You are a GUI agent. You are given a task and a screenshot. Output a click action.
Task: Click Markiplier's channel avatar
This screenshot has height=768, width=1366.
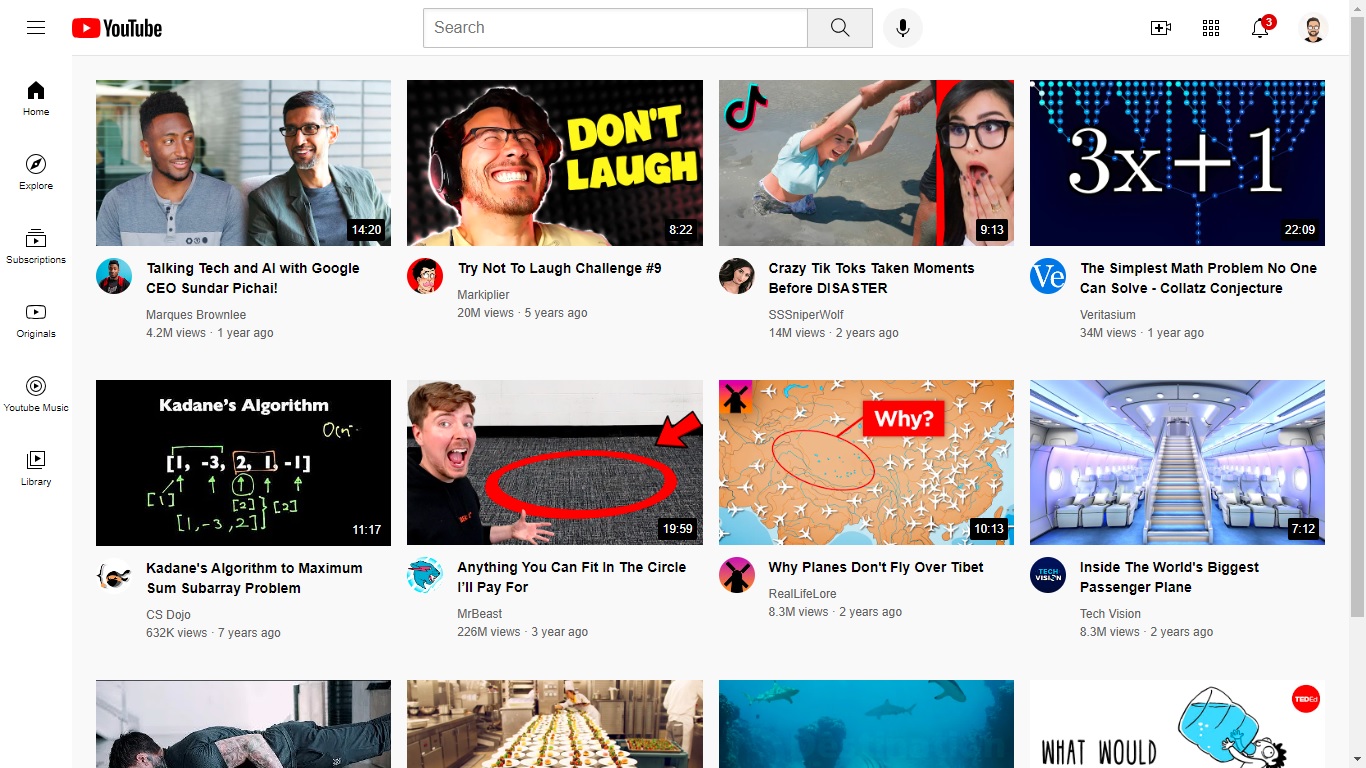[425, 275]
